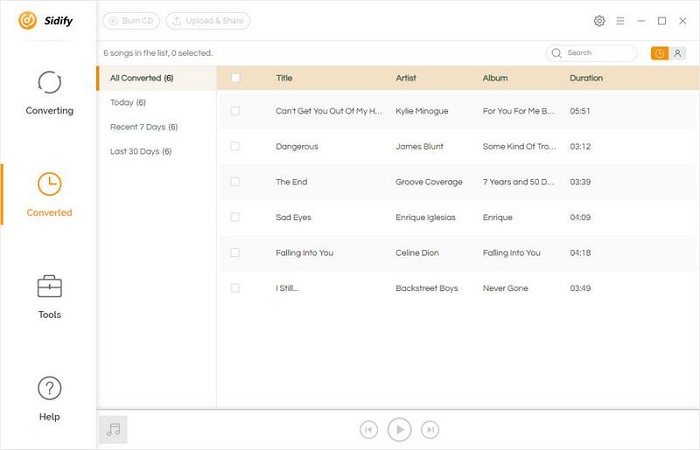The image size is (700, 450).
Task: Click duration 05:51
Action: click(580, 111)
